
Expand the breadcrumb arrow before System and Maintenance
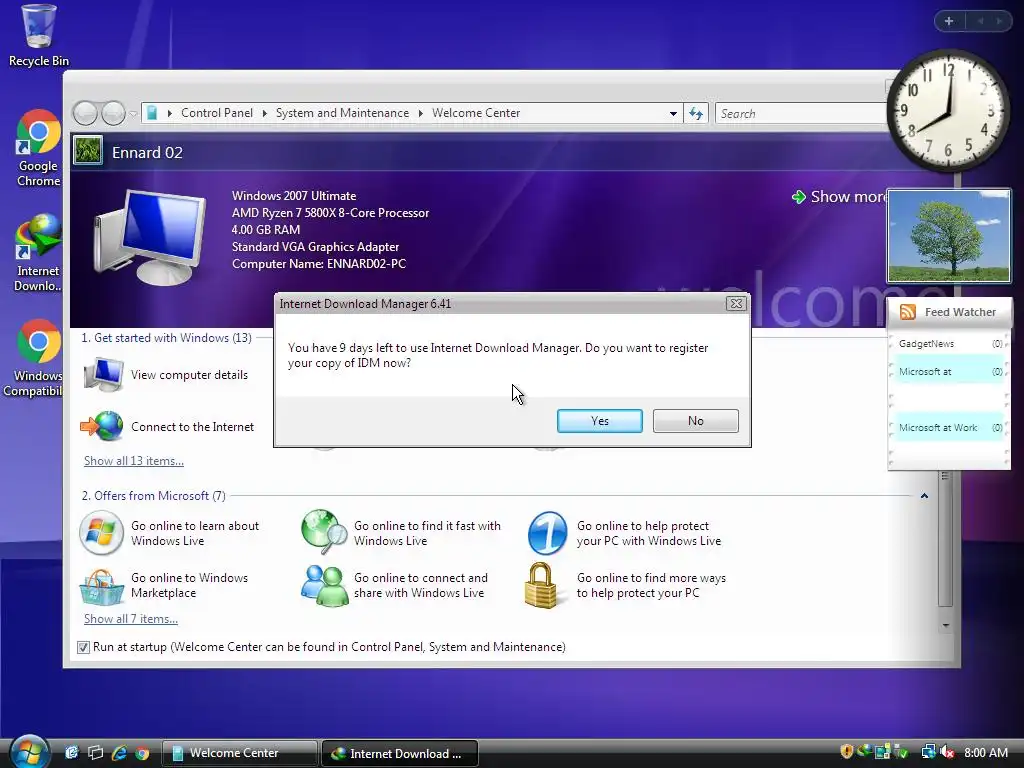[x=264, y=113]
